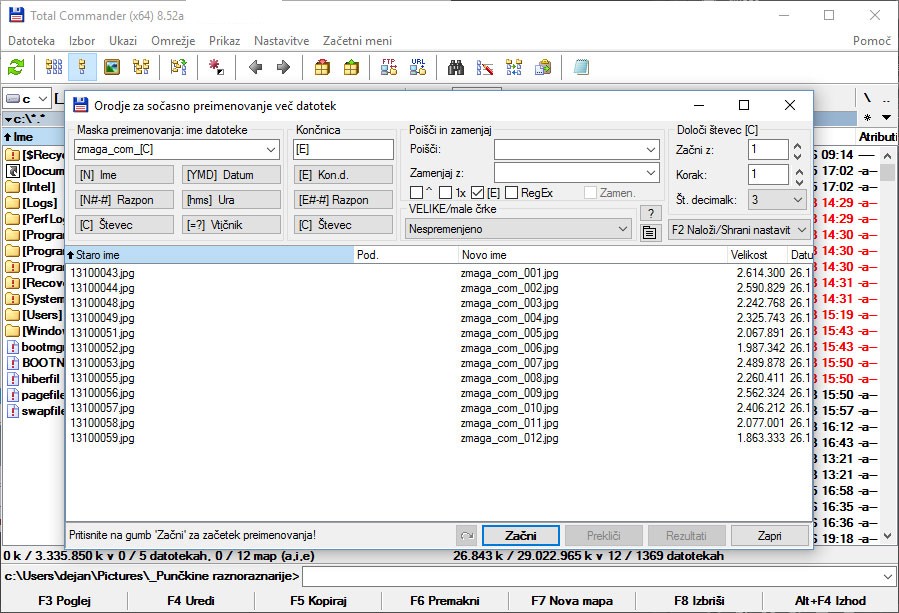Click the green refresh arrows toolbar icon
899x613 pixels.
point(16,68)
